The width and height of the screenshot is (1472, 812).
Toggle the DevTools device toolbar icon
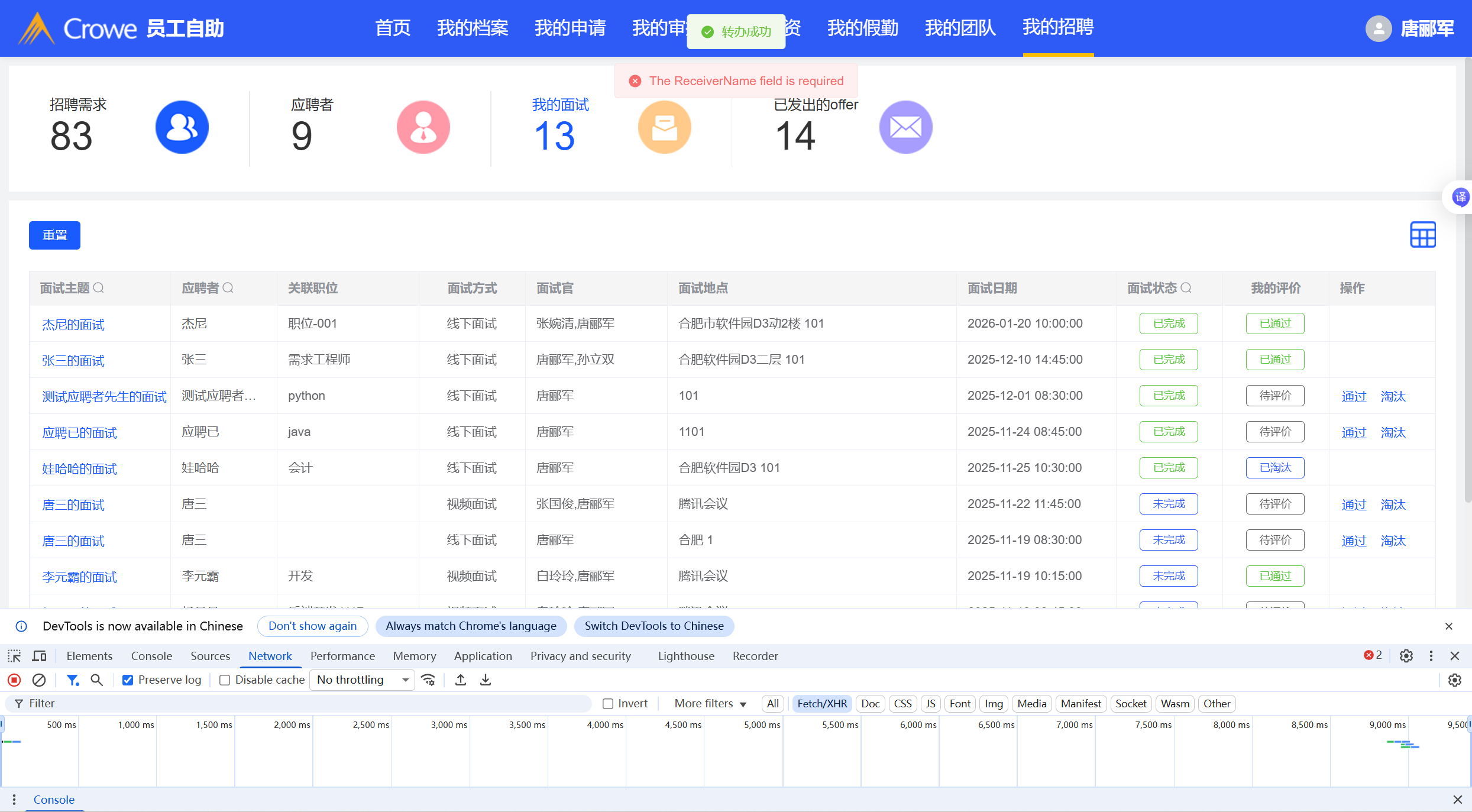(x=39, y=656)
